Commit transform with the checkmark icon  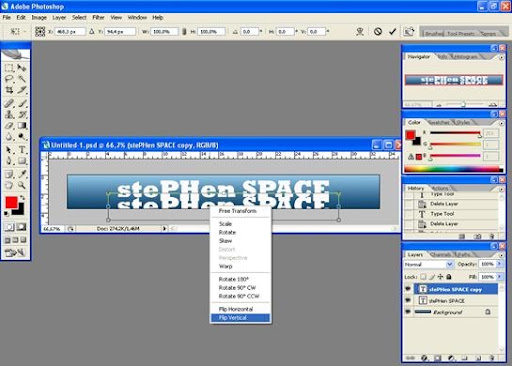(393, 32)
